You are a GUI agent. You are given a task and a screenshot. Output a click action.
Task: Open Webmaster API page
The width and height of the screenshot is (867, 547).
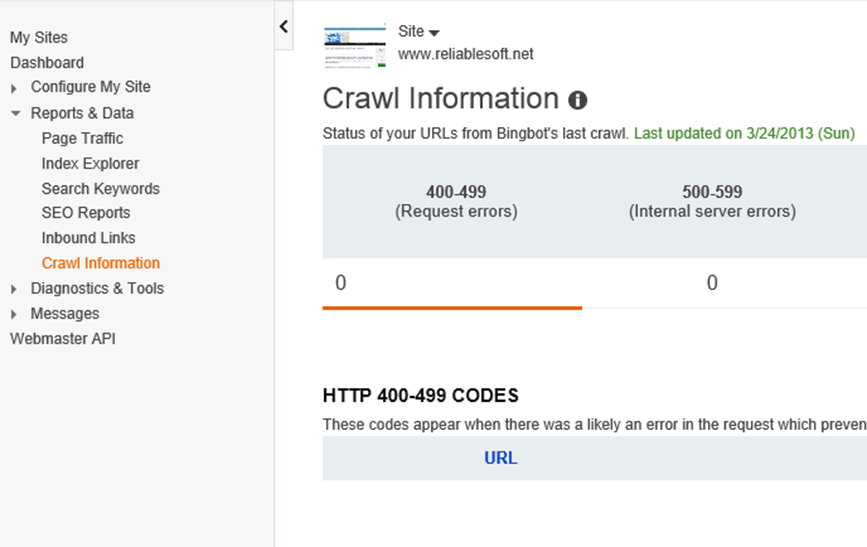point(62,338)
